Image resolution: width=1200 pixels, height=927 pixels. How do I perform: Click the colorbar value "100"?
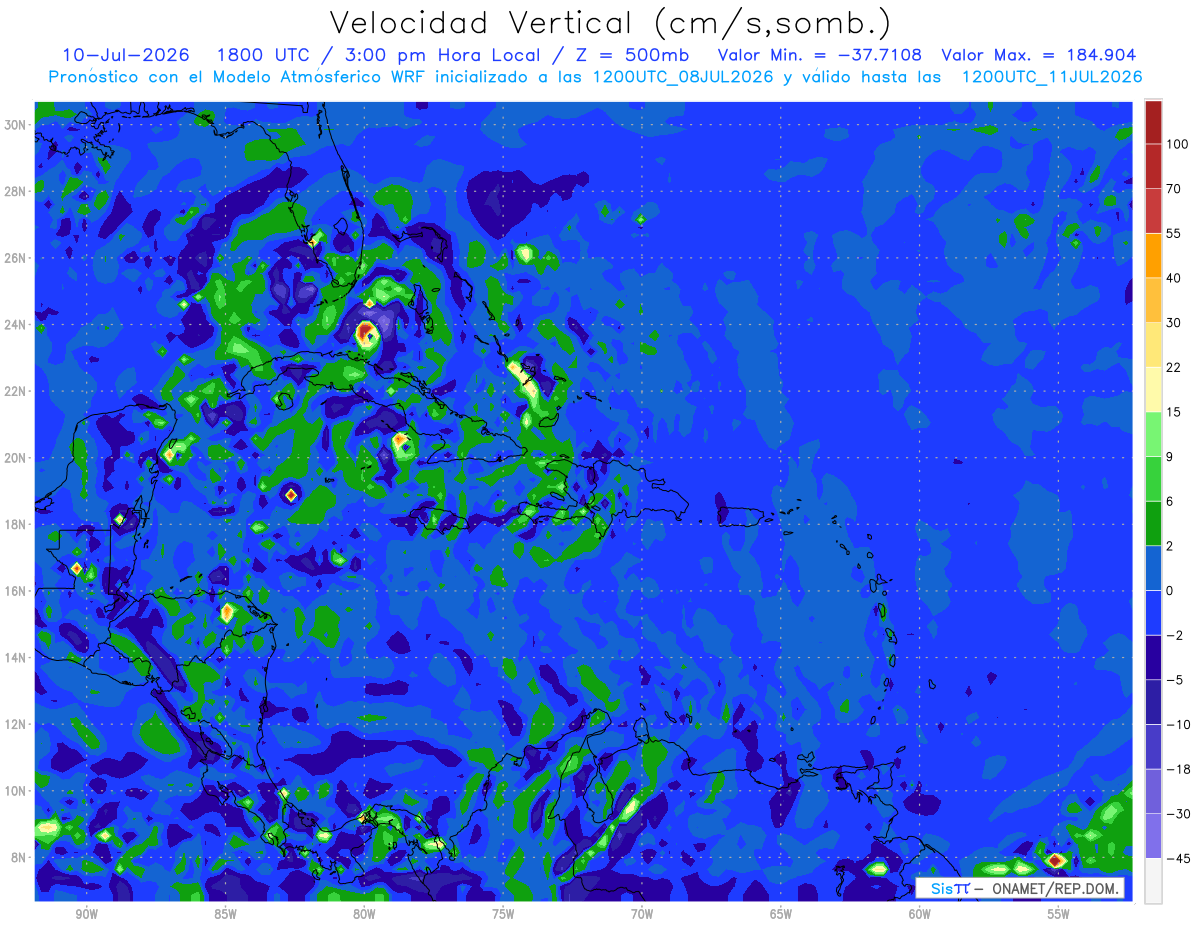coord(1177,144)
